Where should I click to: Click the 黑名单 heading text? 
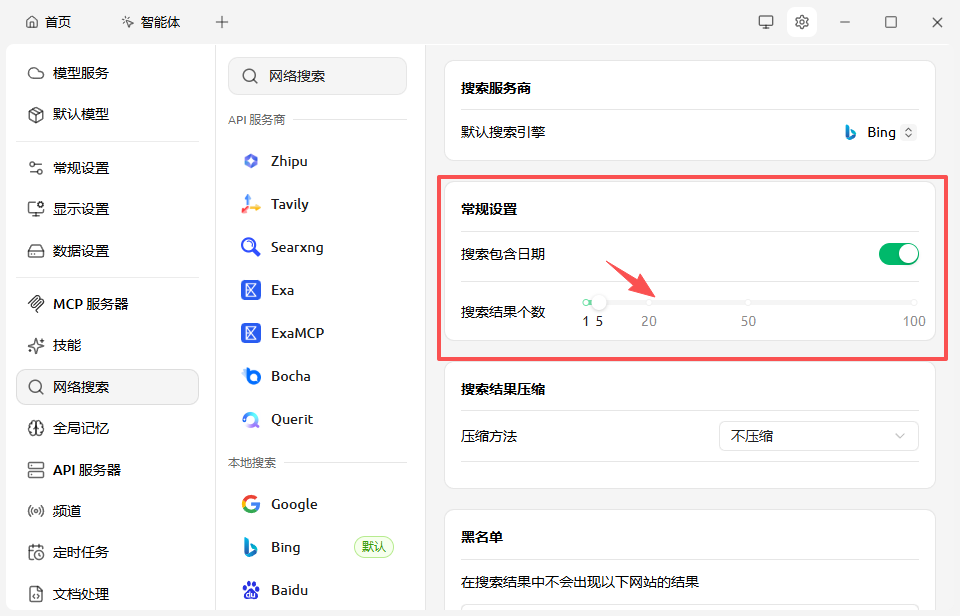481,537
